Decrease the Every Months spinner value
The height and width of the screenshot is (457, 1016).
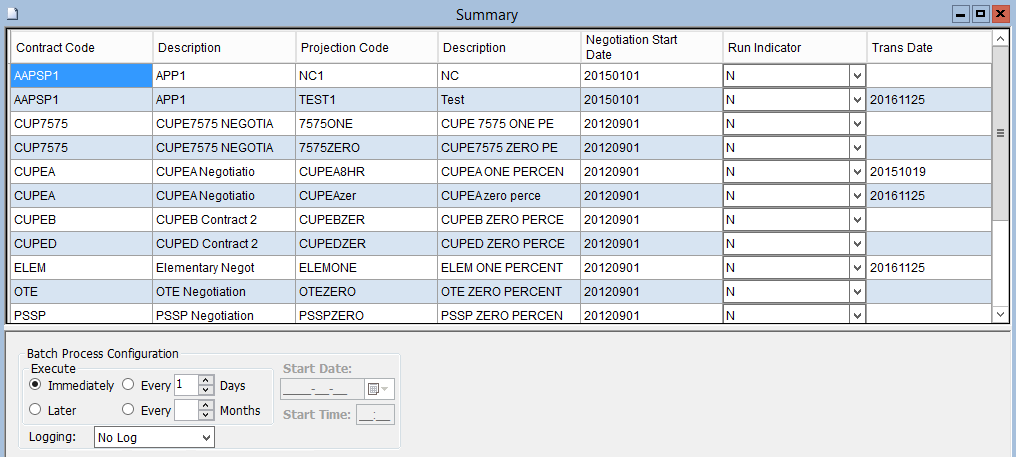pyautogui.click(x=206, y=415)
